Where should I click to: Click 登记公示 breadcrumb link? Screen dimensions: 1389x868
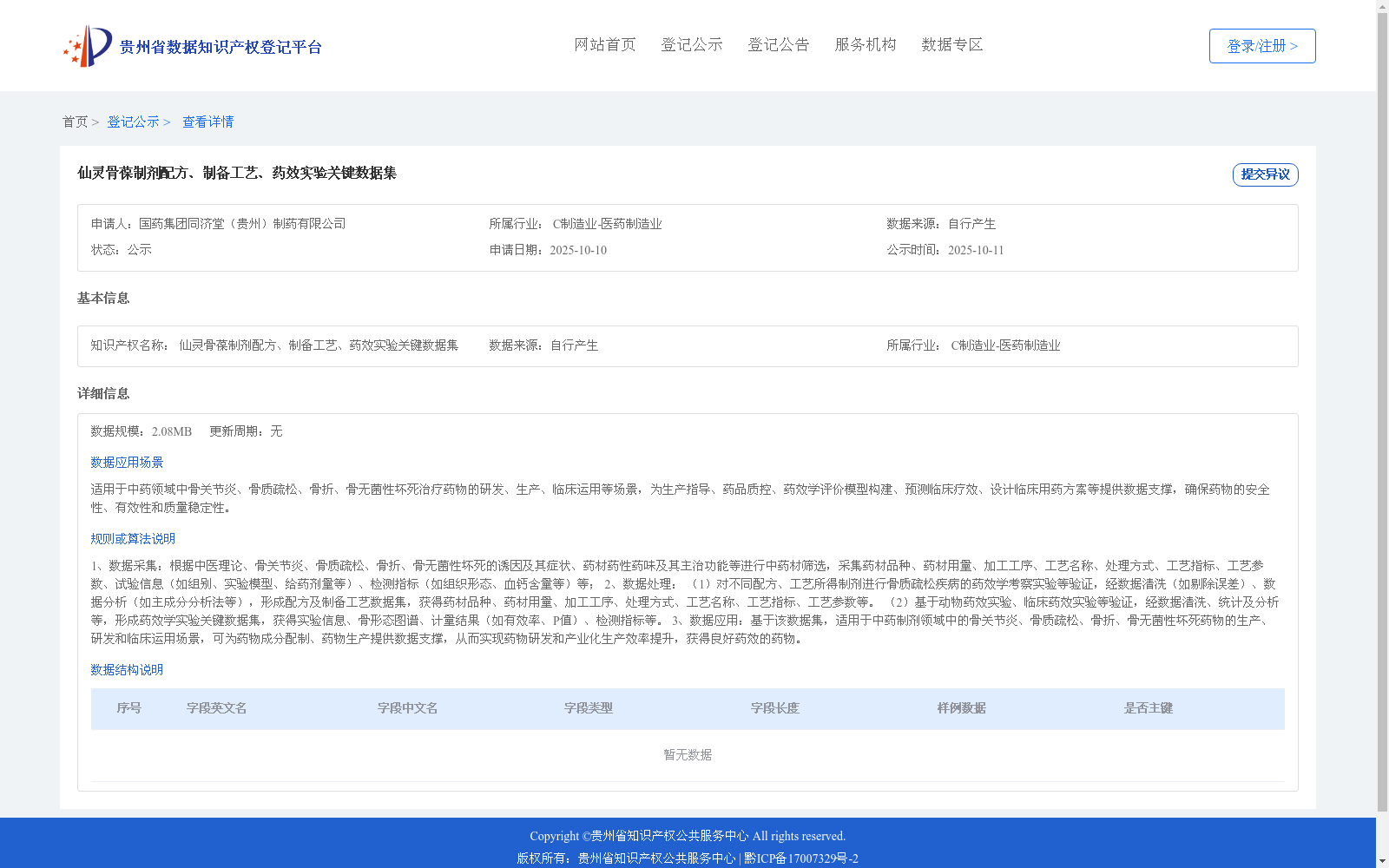pos(133,122)
